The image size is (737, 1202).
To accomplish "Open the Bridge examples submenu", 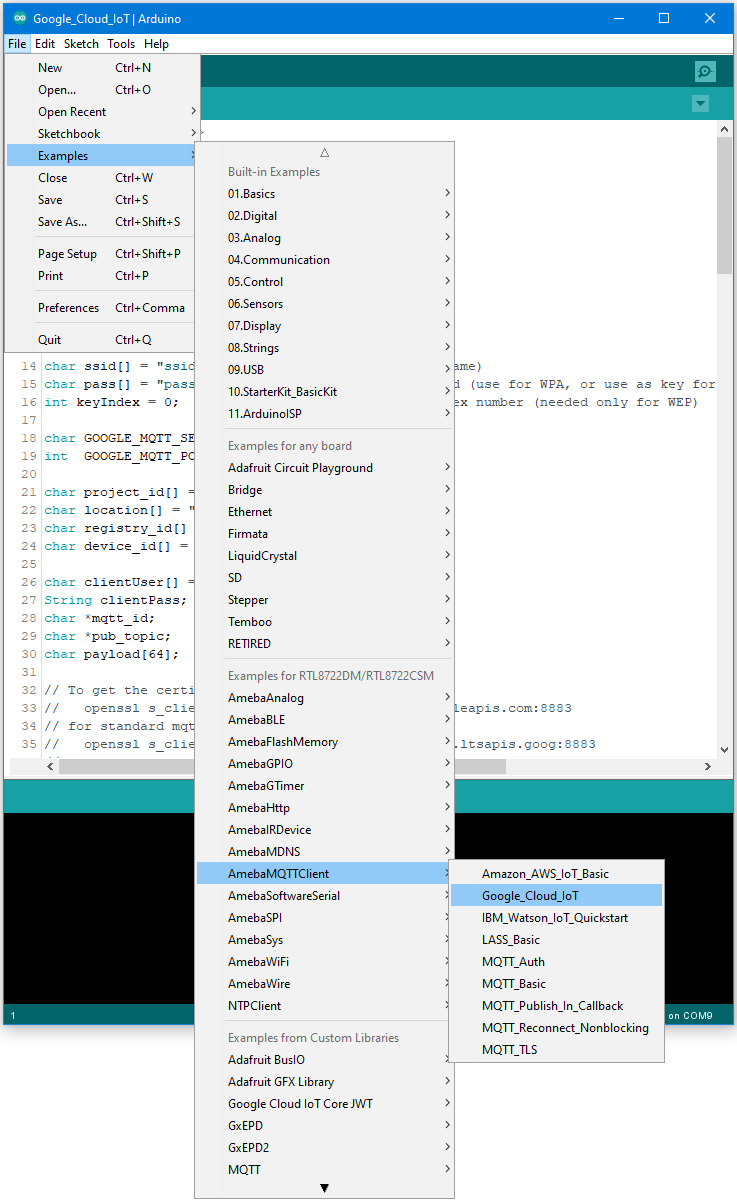I will click(325, 490).
